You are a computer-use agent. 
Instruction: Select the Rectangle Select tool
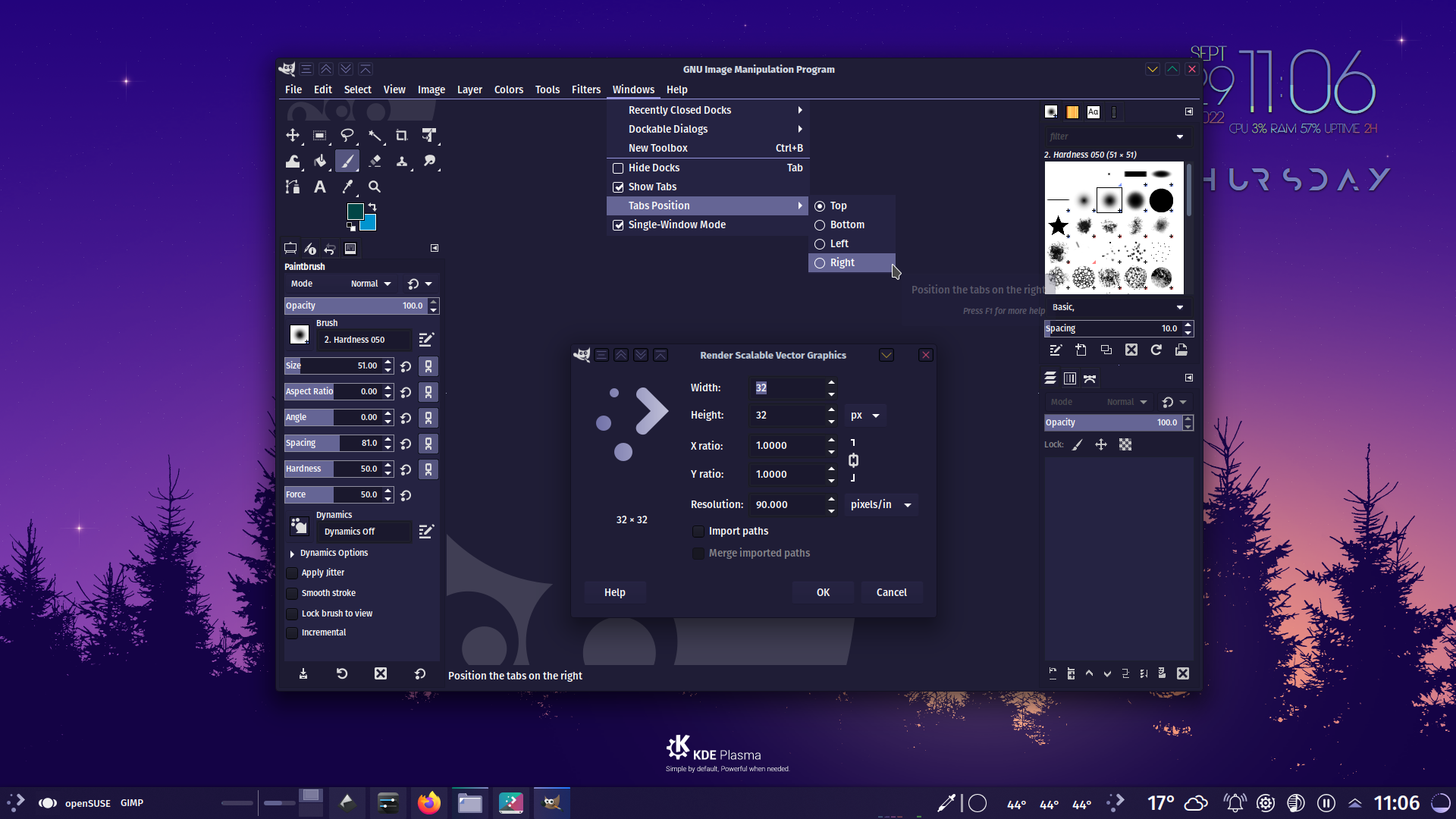319,136
